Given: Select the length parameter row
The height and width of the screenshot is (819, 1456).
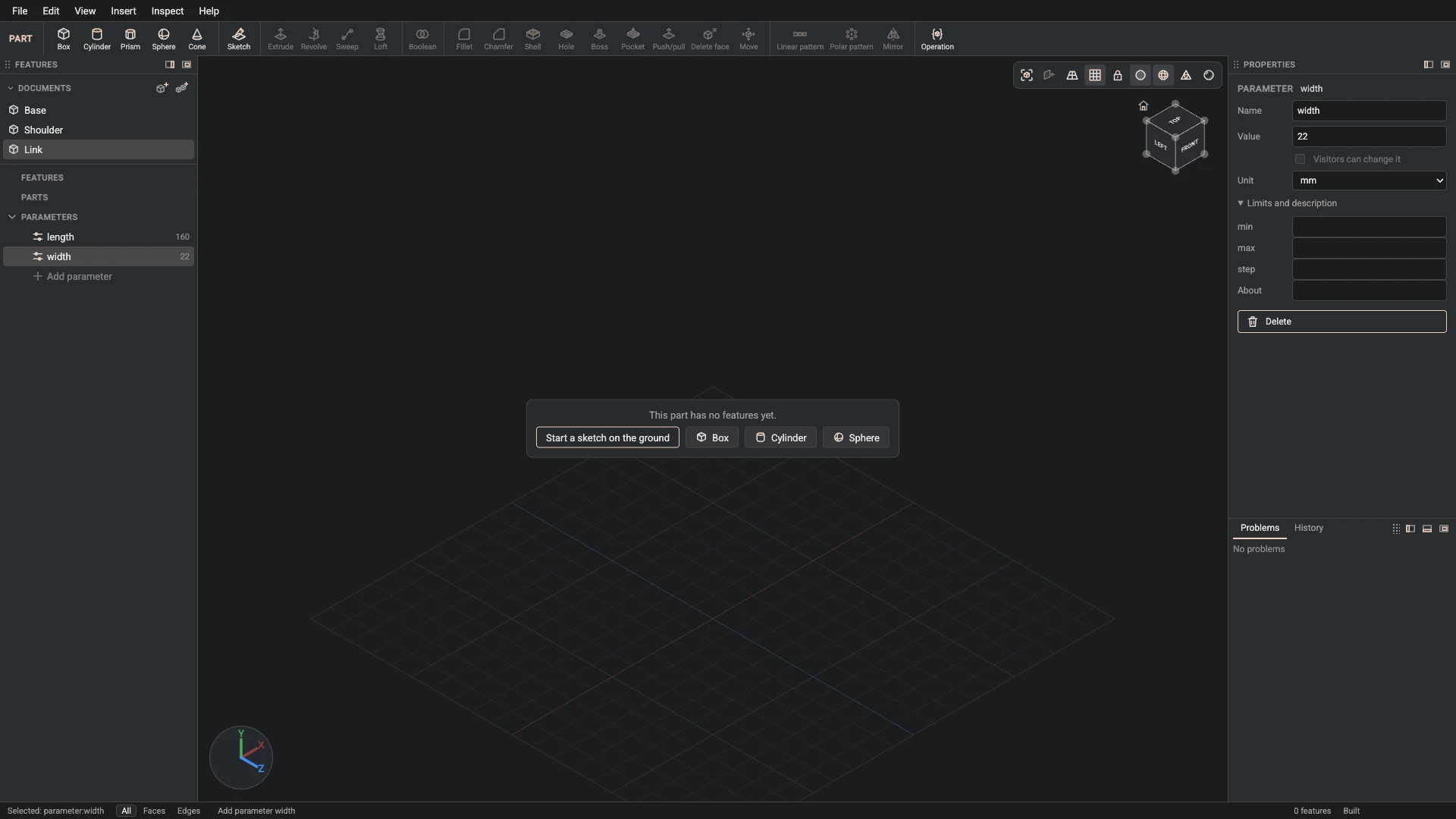Looking at the screenshot, I should pos(99,237).
